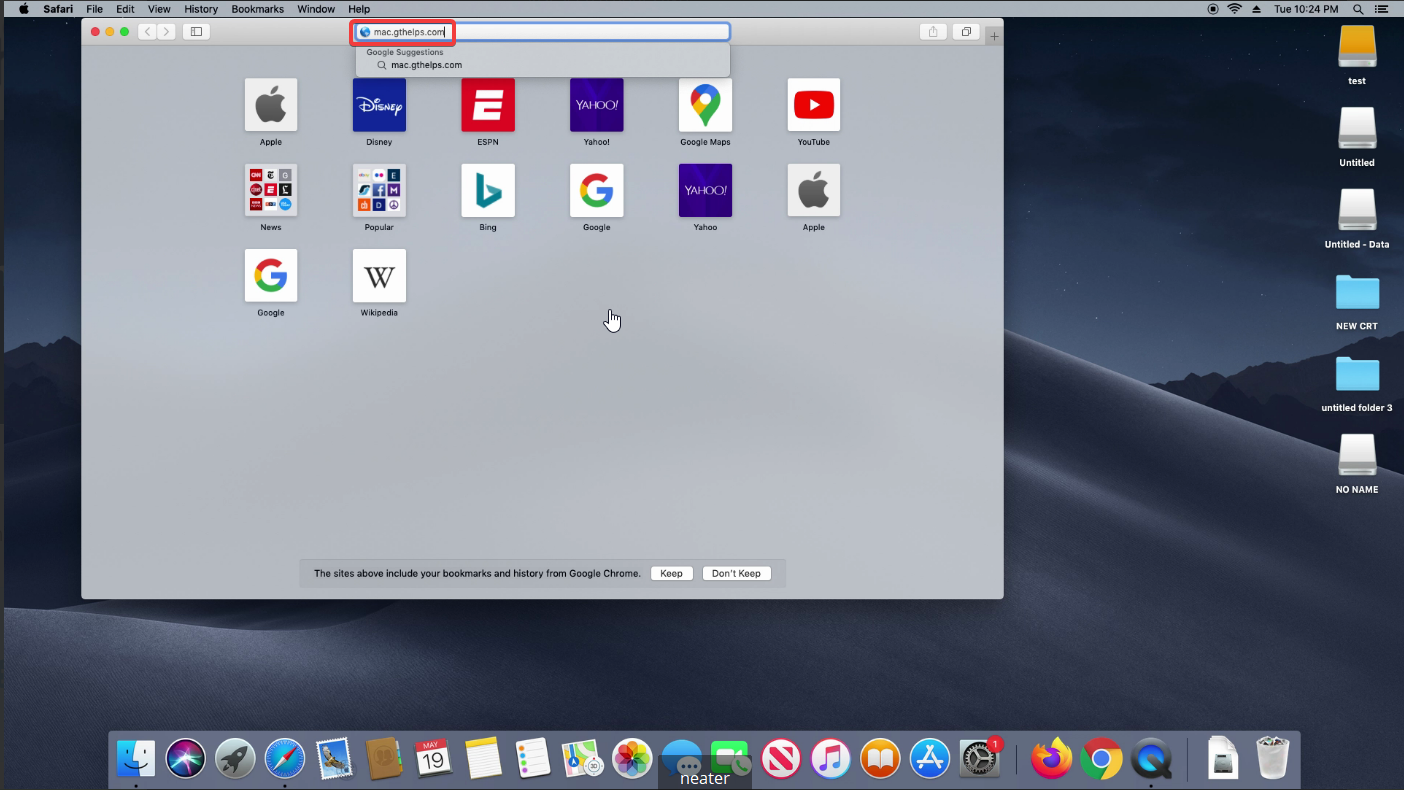Open Photos from the Dock
Image resolution: width=1404 pixels, height=790 pixels.
[632, 760]
